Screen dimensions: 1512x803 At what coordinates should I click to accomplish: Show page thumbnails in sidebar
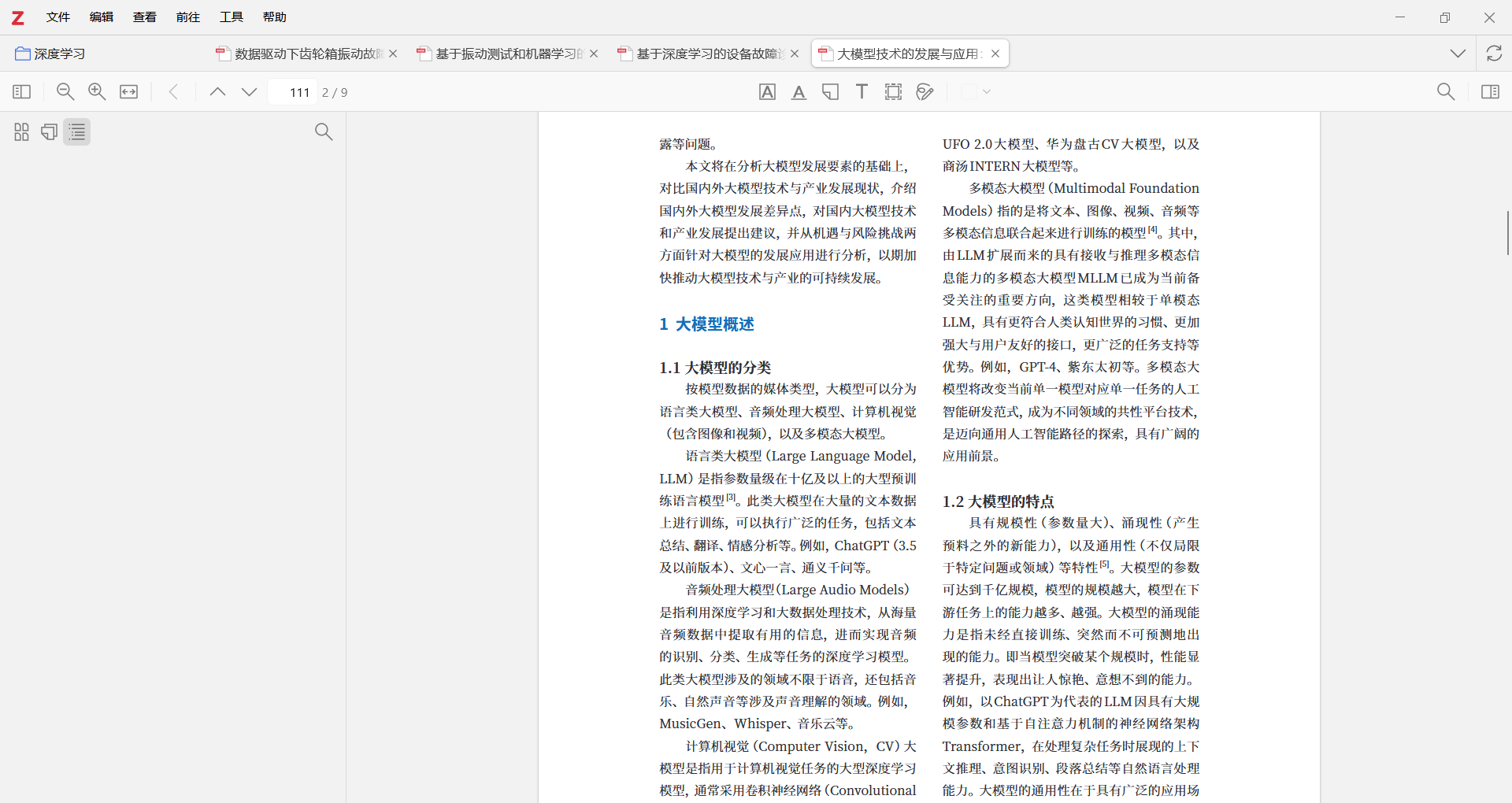coord(21,132)
